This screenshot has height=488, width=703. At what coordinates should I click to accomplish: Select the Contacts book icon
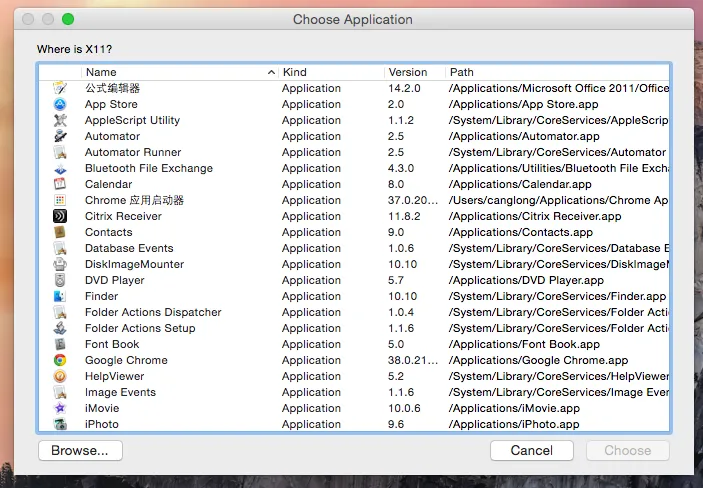(x=60, y=232)
